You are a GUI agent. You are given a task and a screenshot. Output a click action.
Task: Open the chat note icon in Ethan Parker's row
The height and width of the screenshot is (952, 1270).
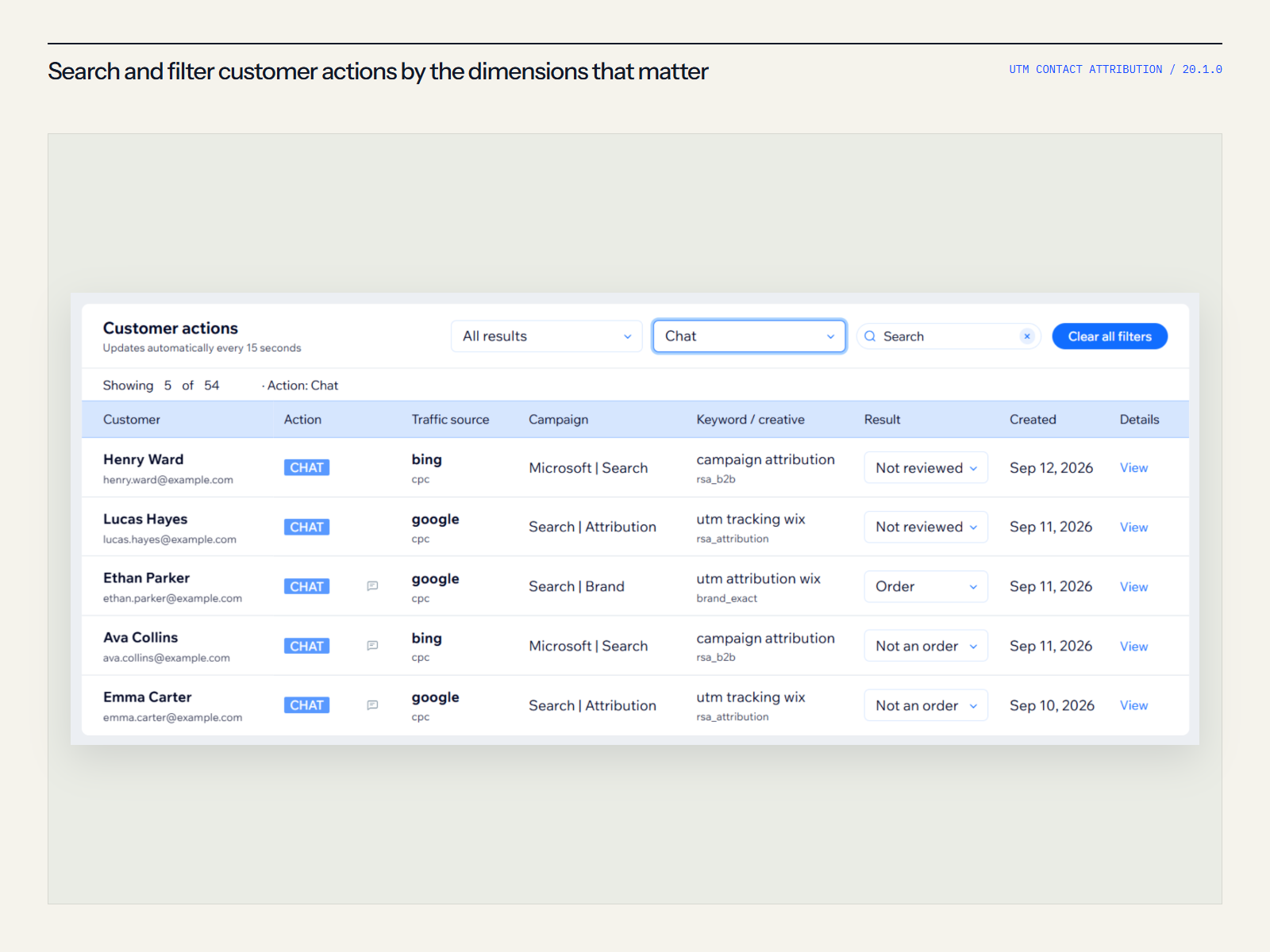pos(372,586)
